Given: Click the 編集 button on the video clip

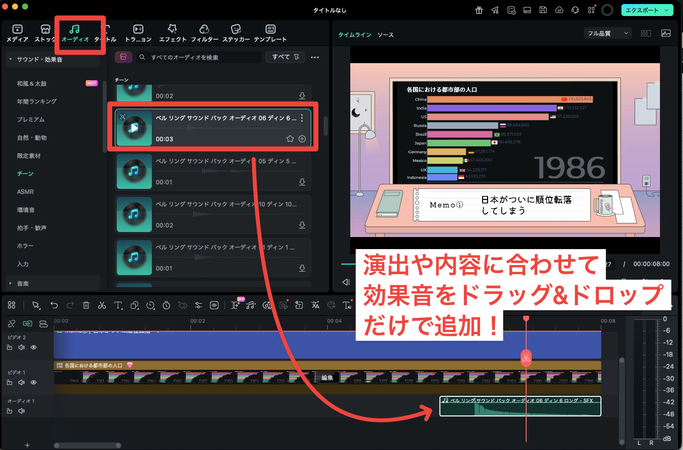Looking at the screenshot, I should (x=327, y=377).
